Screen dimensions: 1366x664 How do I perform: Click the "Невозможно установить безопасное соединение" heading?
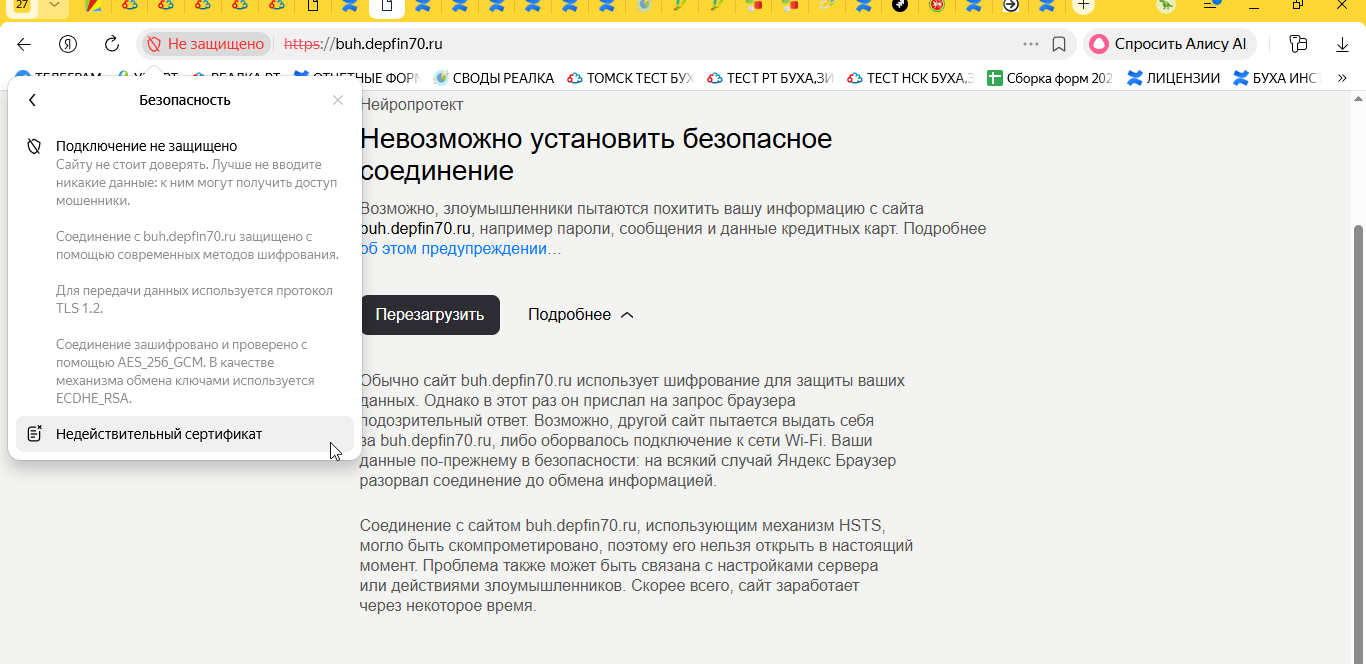click(596, 154)
